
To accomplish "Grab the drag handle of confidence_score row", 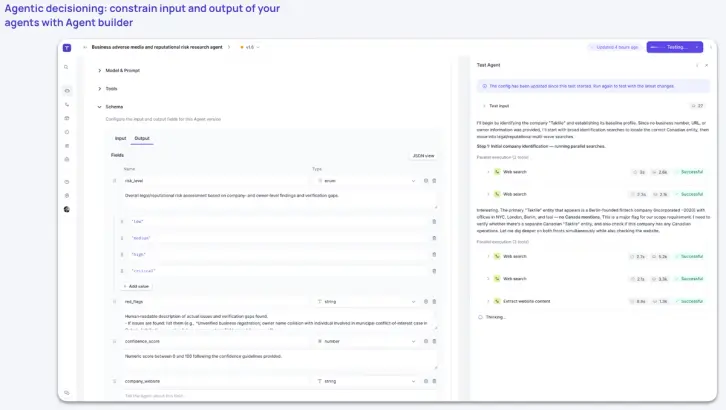I will coord(114,342).
